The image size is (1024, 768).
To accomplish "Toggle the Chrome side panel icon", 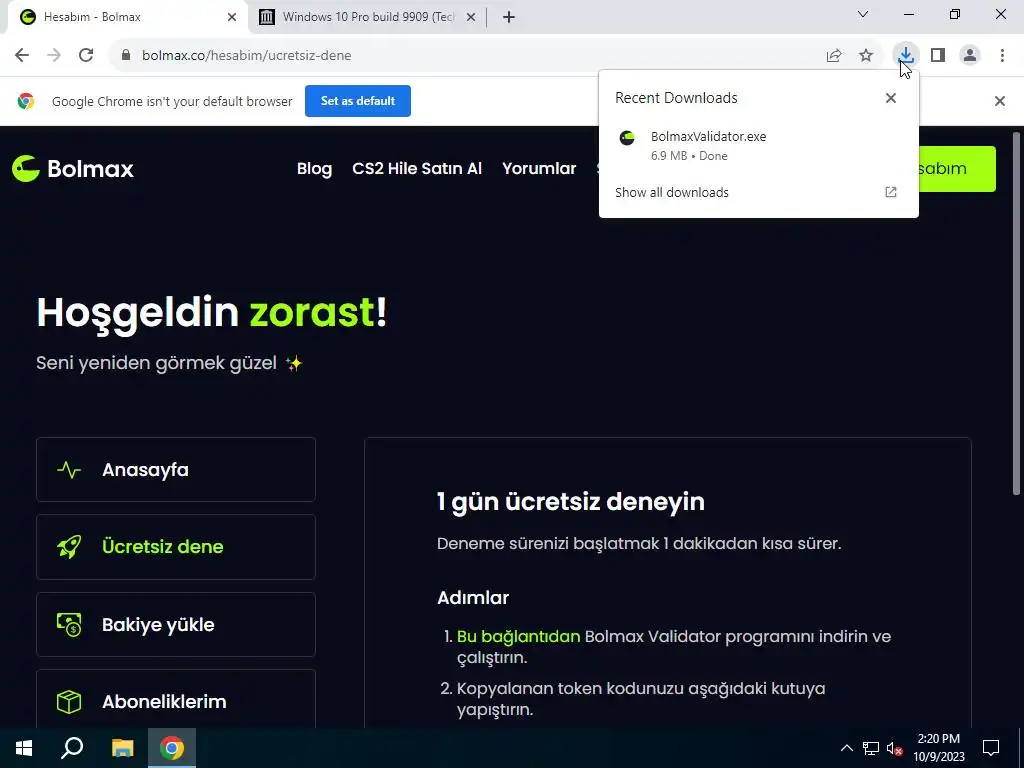I will click(x=938, y=56).
